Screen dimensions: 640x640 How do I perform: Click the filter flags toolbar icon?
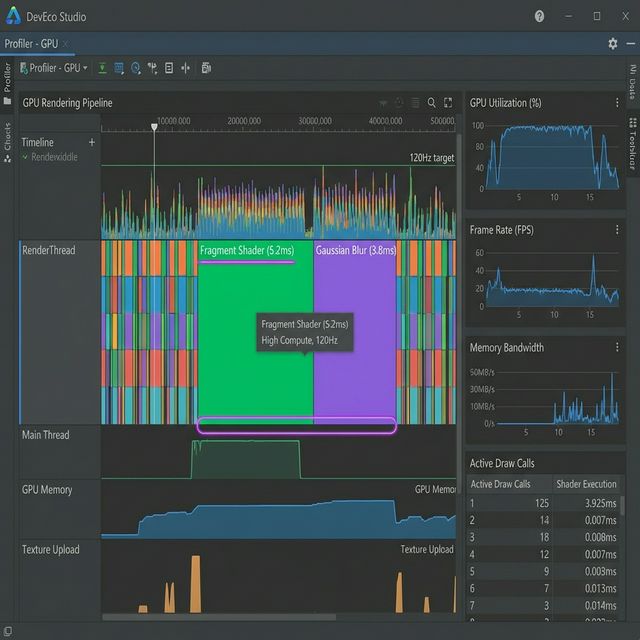coord(152,68)
